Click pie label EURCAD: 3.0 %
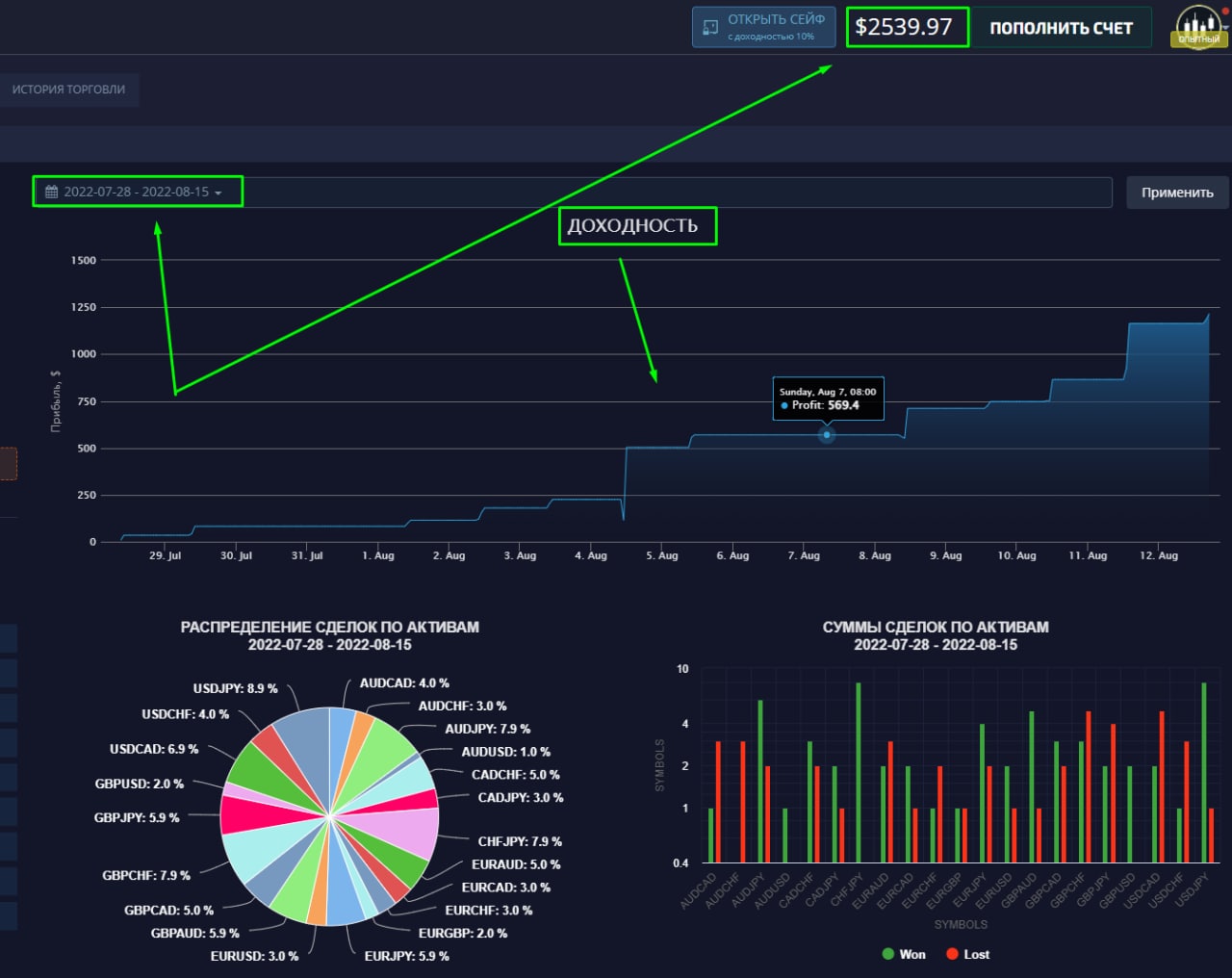This screenshot has height=978, width=1232. (x=506, y=888)
